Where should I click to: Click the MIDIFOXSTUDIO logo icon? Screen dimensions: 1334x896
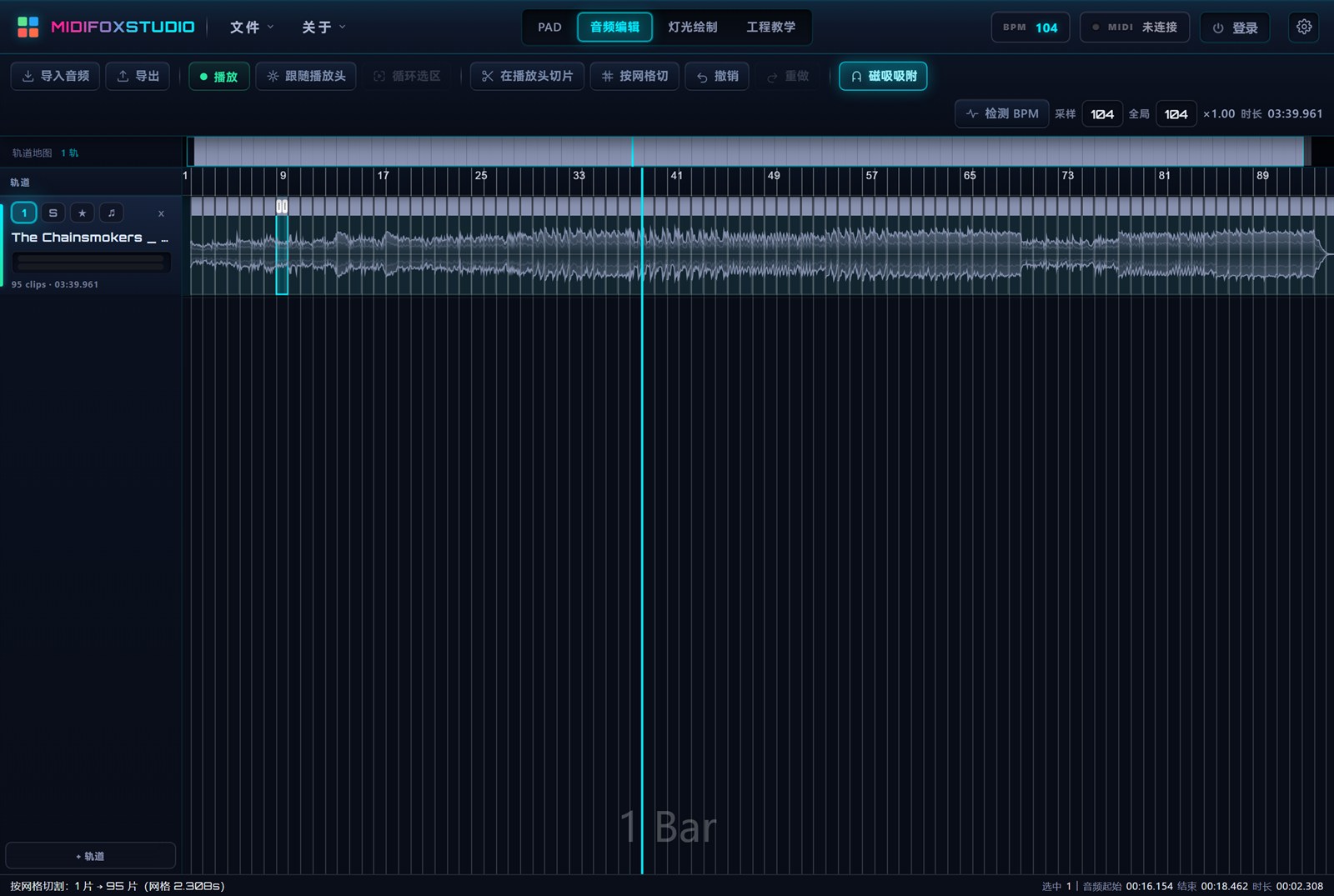pos(28,27)
